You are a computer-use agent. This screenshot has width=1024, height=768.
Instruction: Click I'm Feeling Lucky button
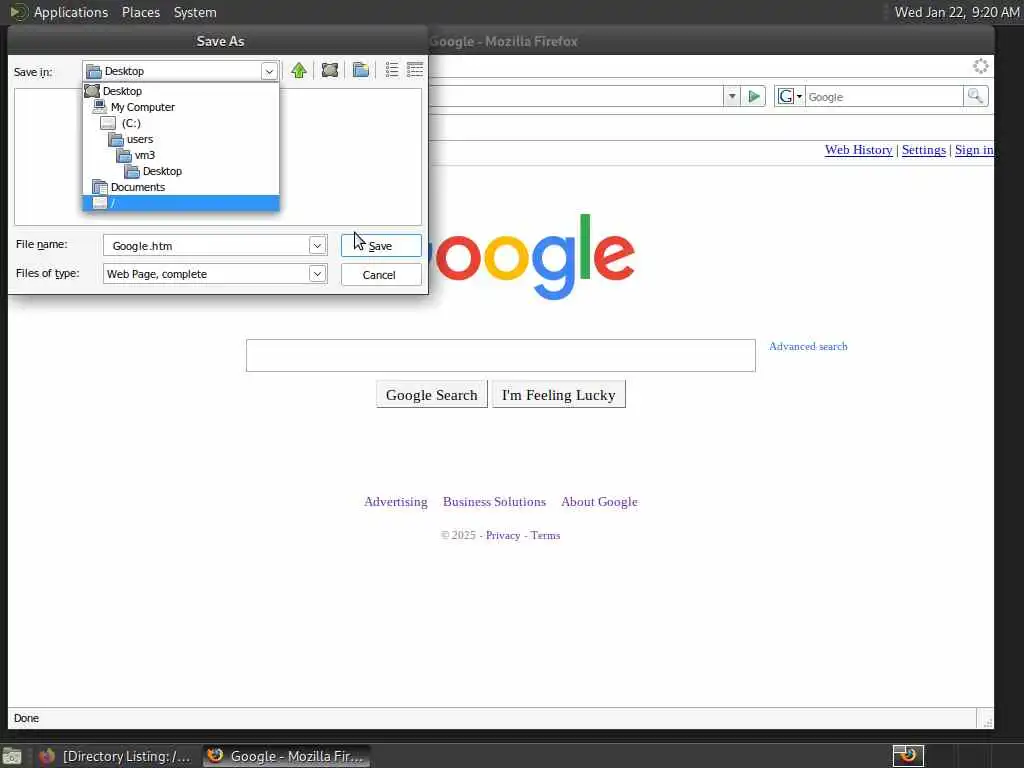[x=558, y=394]
